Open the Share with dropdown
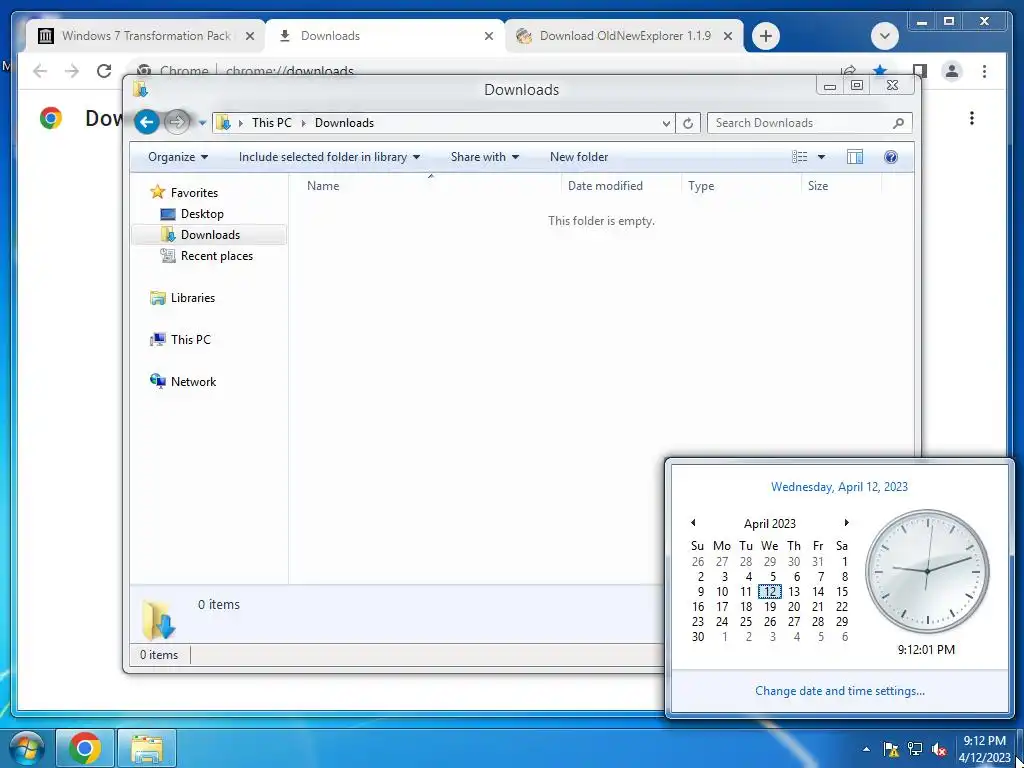This screenshot has height=768, width=1024. 485,157
